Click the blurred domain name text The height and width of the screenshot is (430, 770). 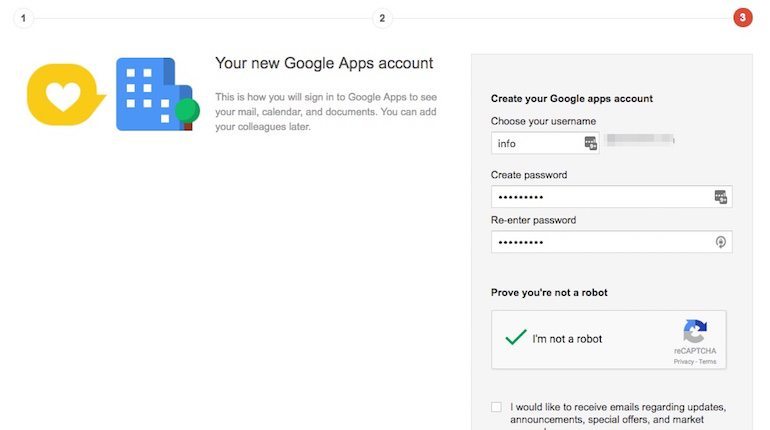click(x=640, y=140)
